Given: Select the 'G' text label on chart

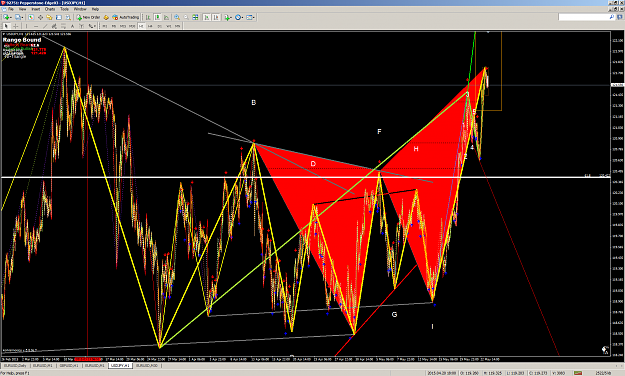Looking at the screenshot, I should tap(394, 315).
